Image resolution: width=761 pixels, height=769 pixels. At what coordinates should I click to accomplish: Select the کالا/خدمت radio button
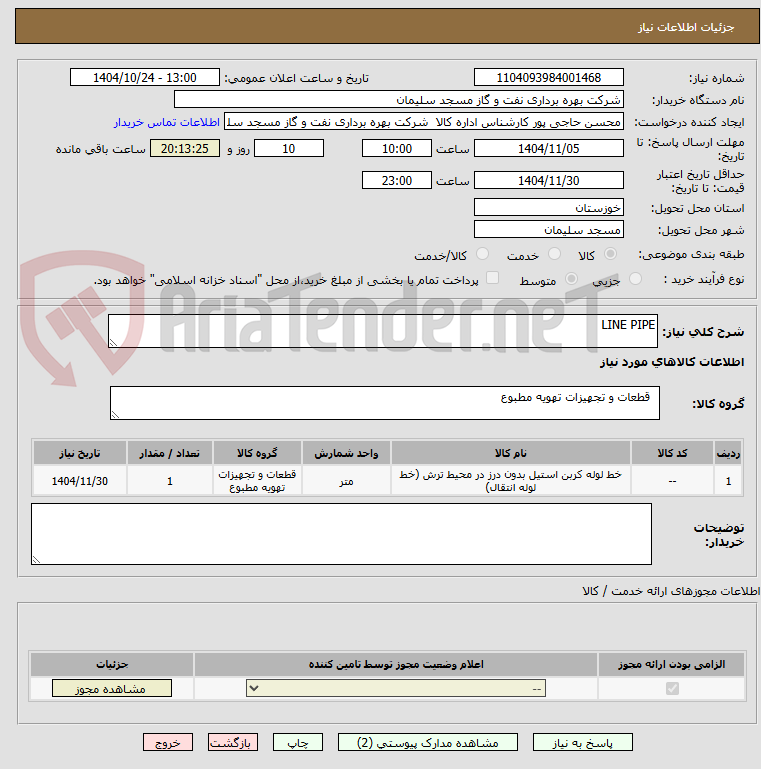pyautogui.click(x=482, y=254)
